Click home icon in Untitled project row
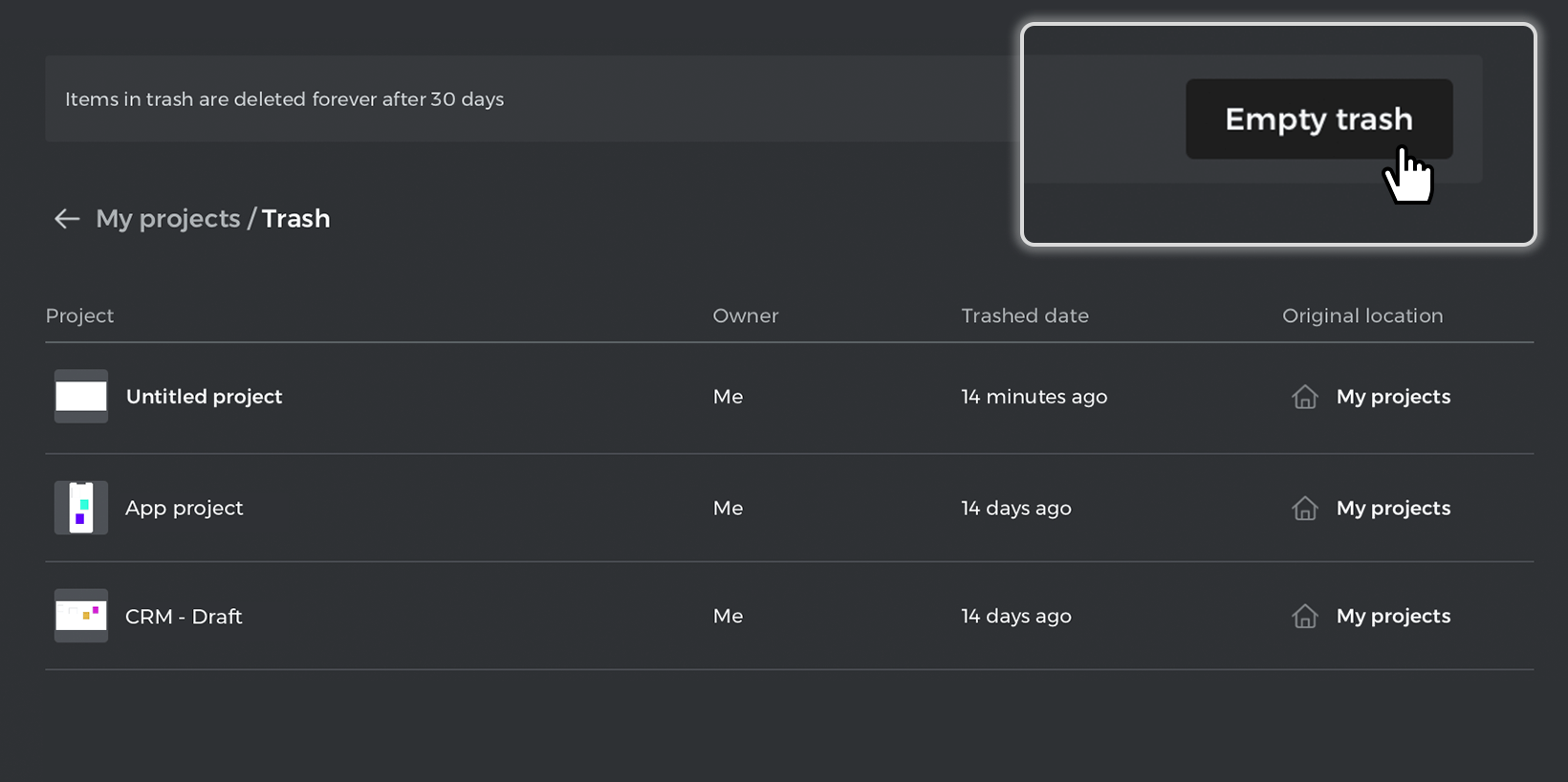The width and height of the screenshot is (1568, 782). (x=1305, y=397)
